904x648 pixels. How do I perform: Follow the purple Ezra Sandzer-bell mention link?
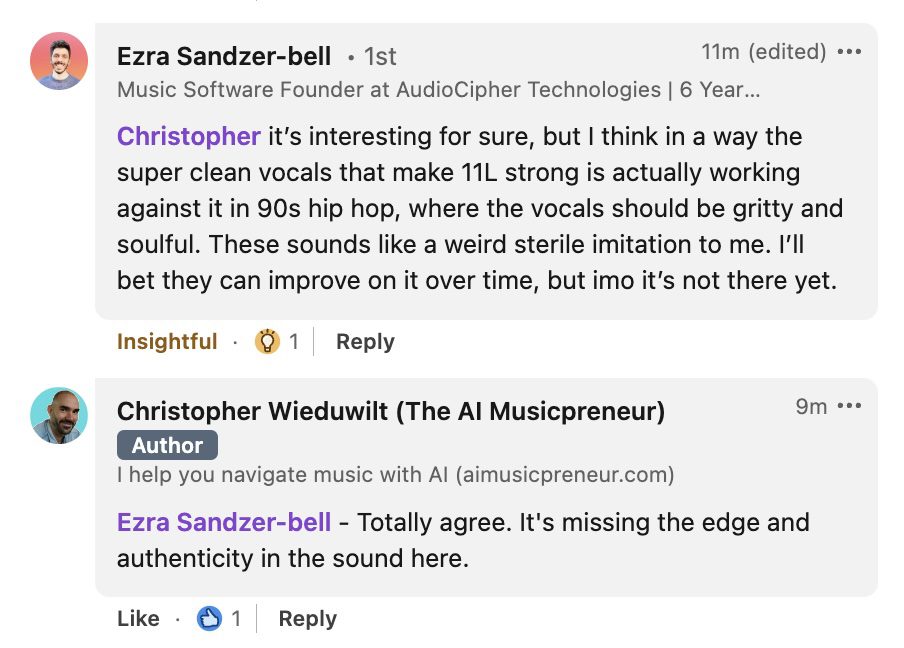point(224,522)
